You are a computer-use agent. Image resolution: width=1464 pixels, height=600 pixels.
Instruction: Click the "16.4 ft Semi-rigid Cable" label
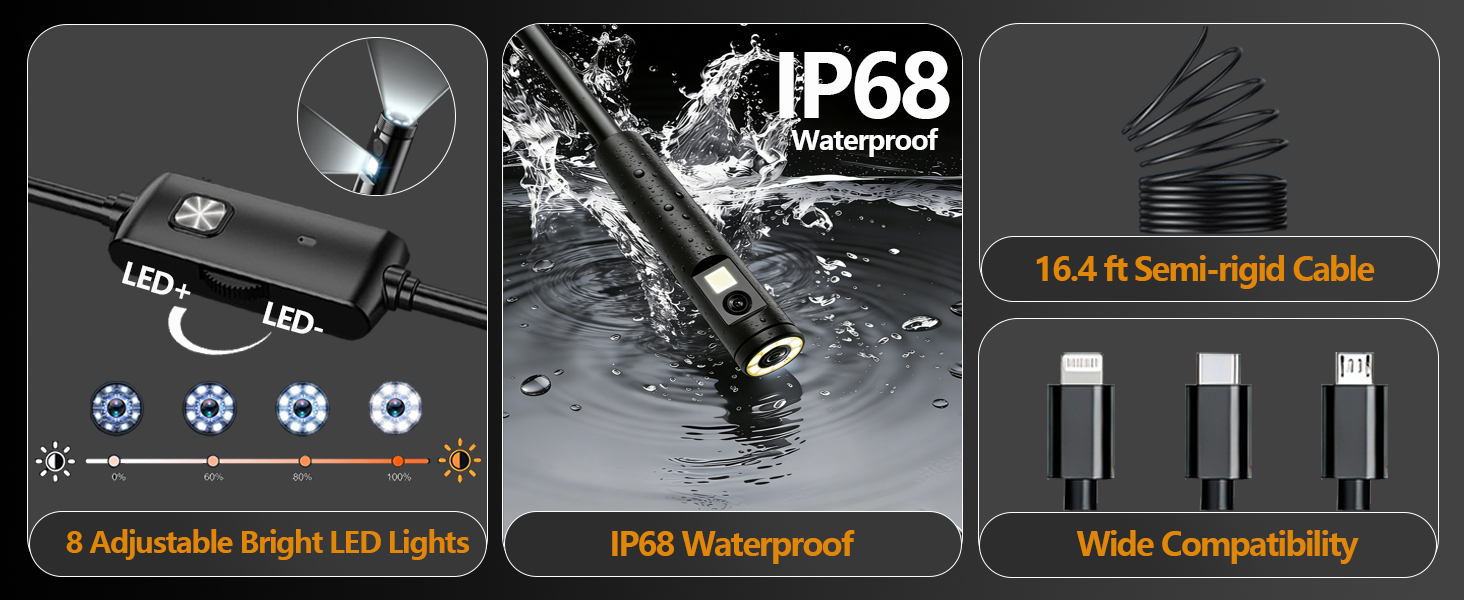pos(1205,269)
